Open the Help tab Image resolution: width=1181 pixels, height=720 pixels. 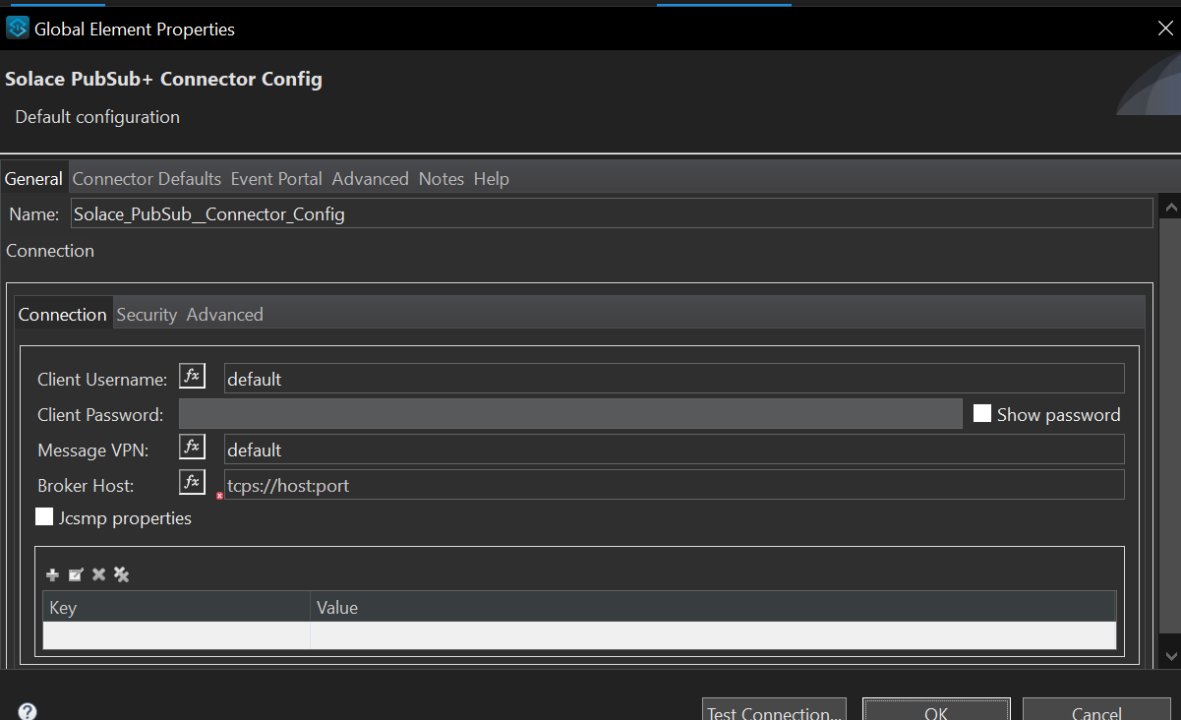click(x=491, y=178)
